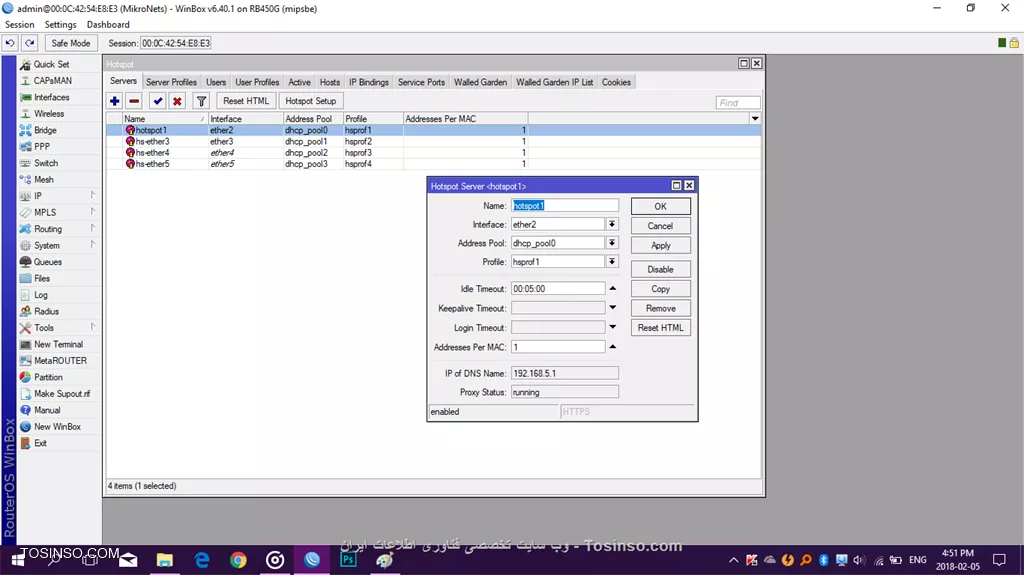Image resolution: width=1024 pixels, height=575 pixels.
Task: Open Files in sidebar
Action: (42, 278)
